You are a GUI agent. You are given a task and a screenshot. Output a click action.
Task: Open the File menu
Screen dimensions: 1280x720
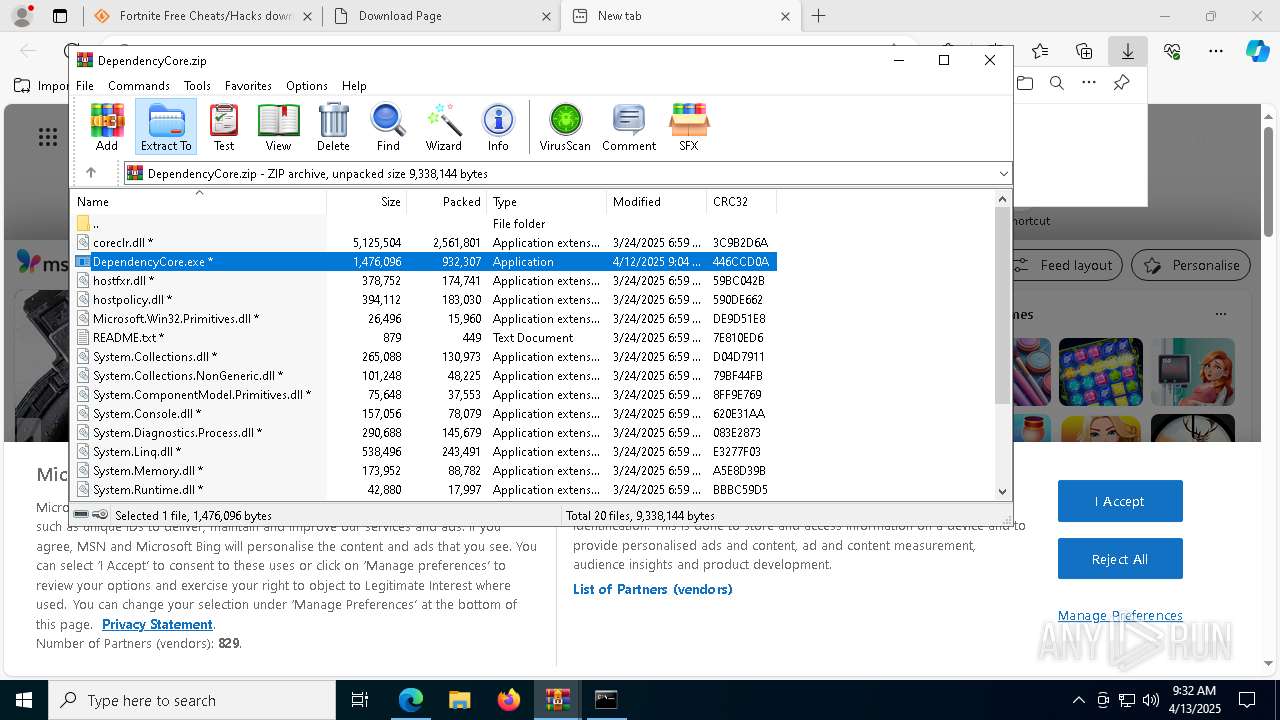(85, 86)
